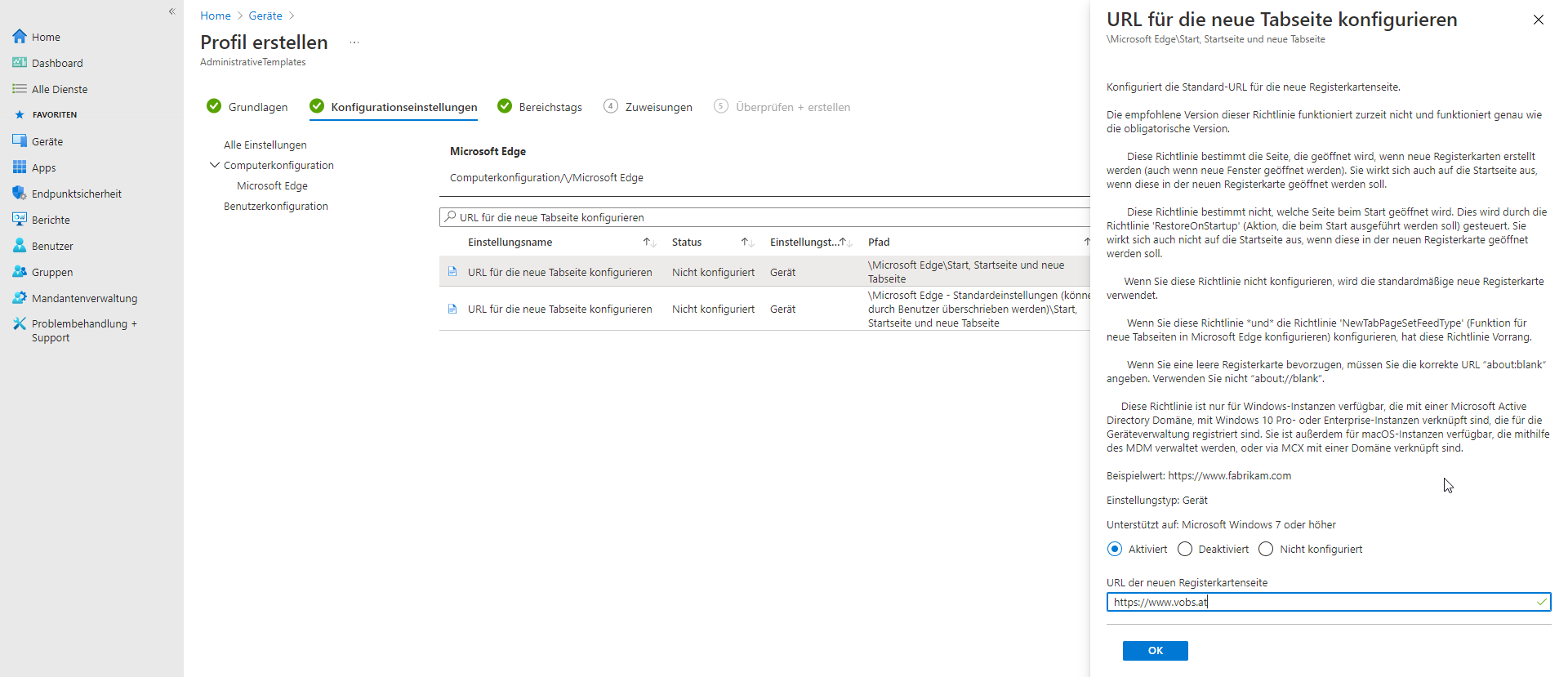Close the URL configuration panel
Viewport: 1568px width, 677px height.
pyautogui.click(x=1538, y=20)
